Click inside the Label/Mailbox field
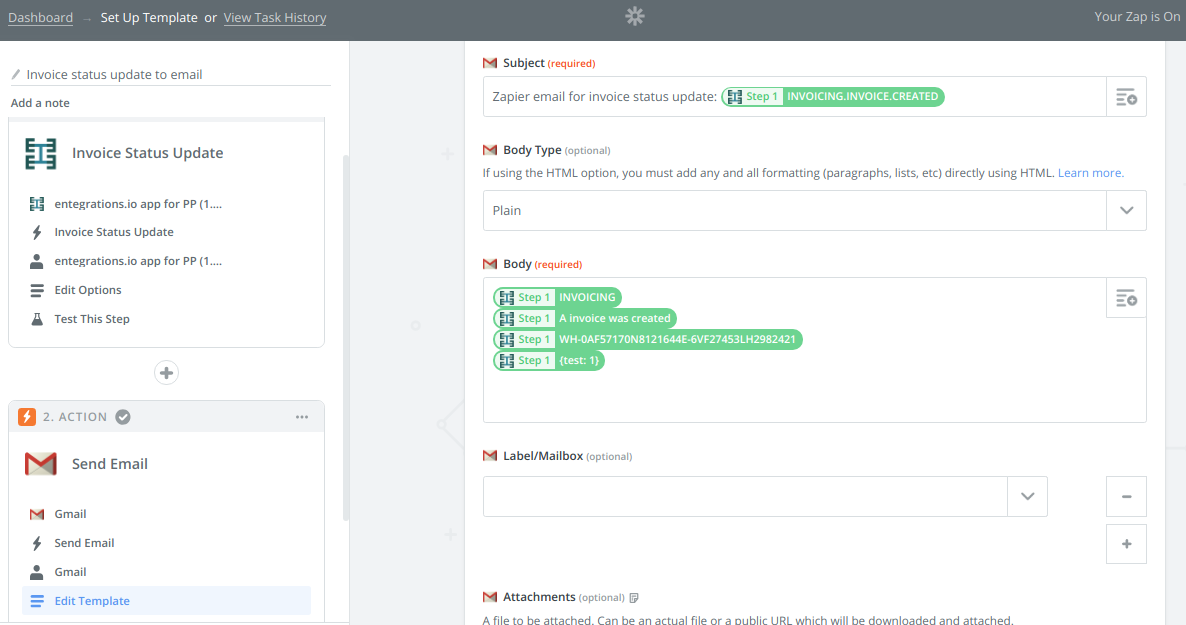Image resolution: width=1186 pixels, height=625 pixels. click(745, 496)
